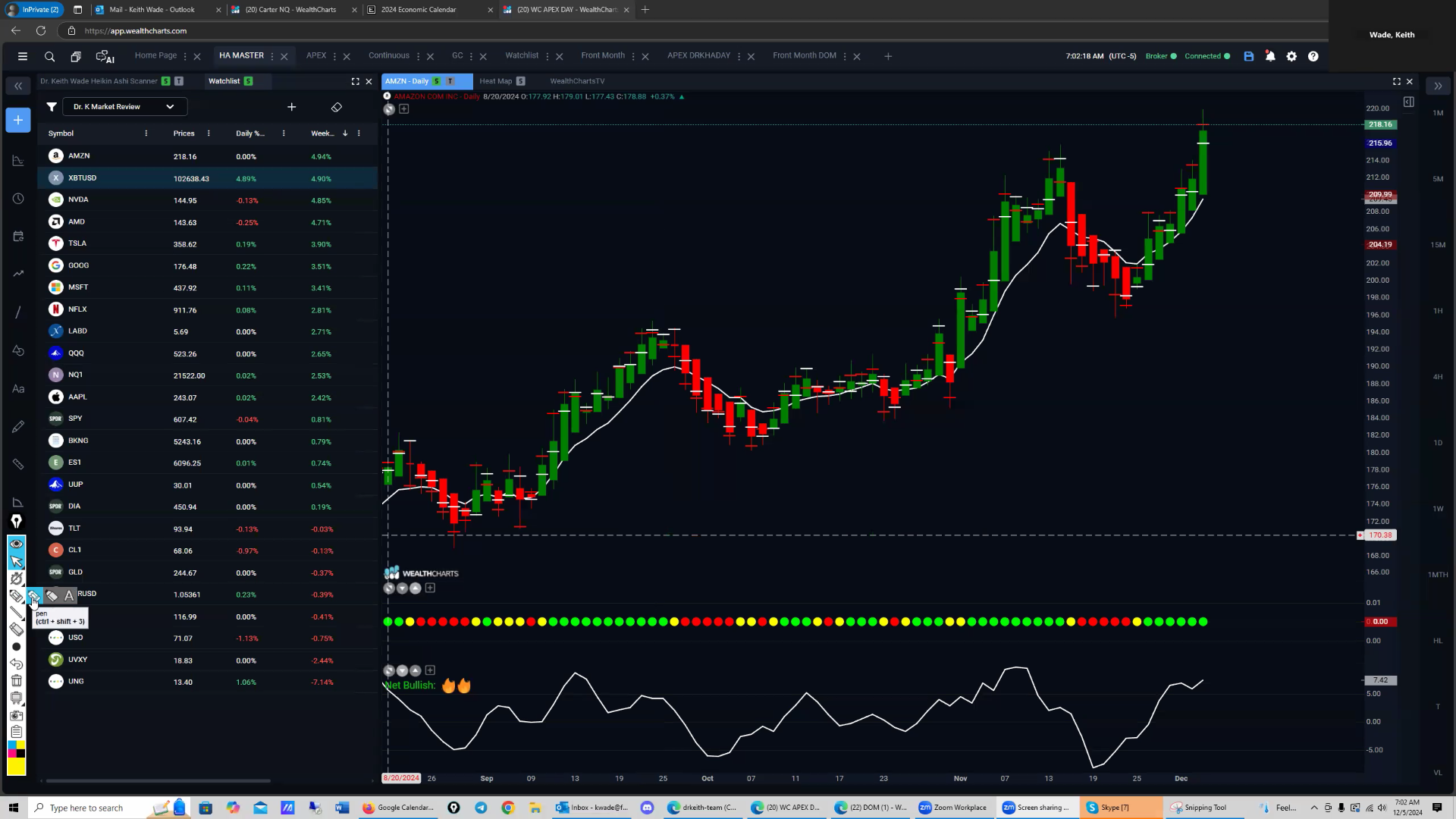
Task: Open the AI chat assistant icon
Action: pyautogui.click(x=105, y=56)
